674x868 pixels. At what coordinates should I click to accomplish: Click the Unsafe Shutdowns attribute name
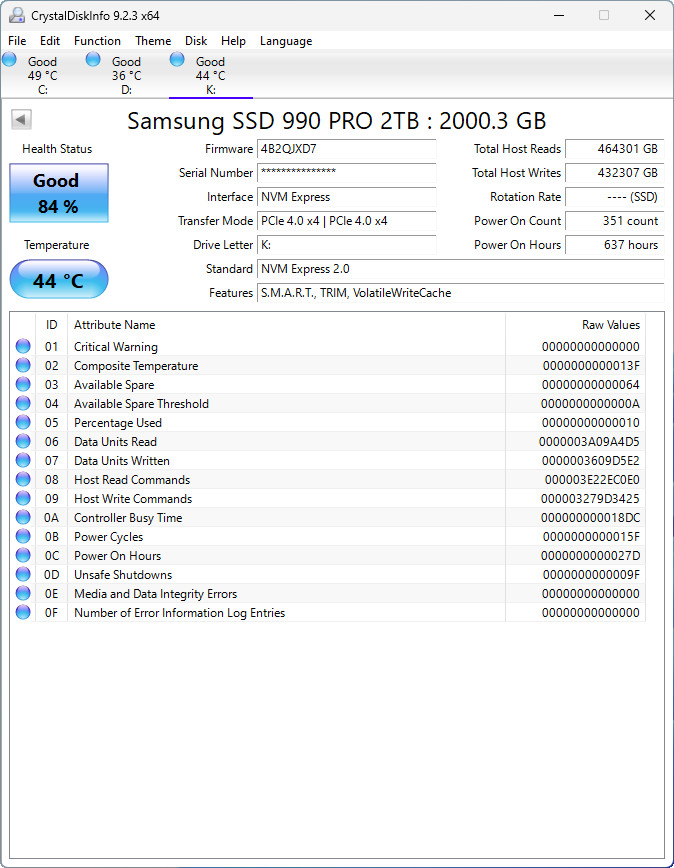pos(123,575)
